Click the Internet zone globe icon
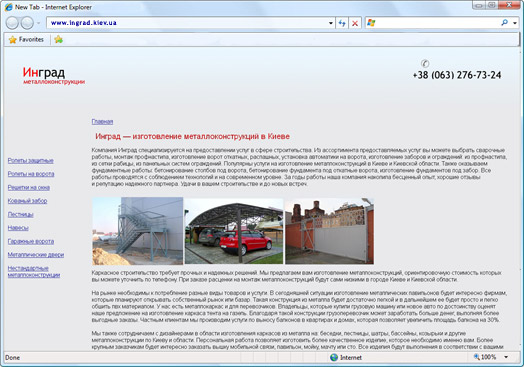 click(334, 357)
